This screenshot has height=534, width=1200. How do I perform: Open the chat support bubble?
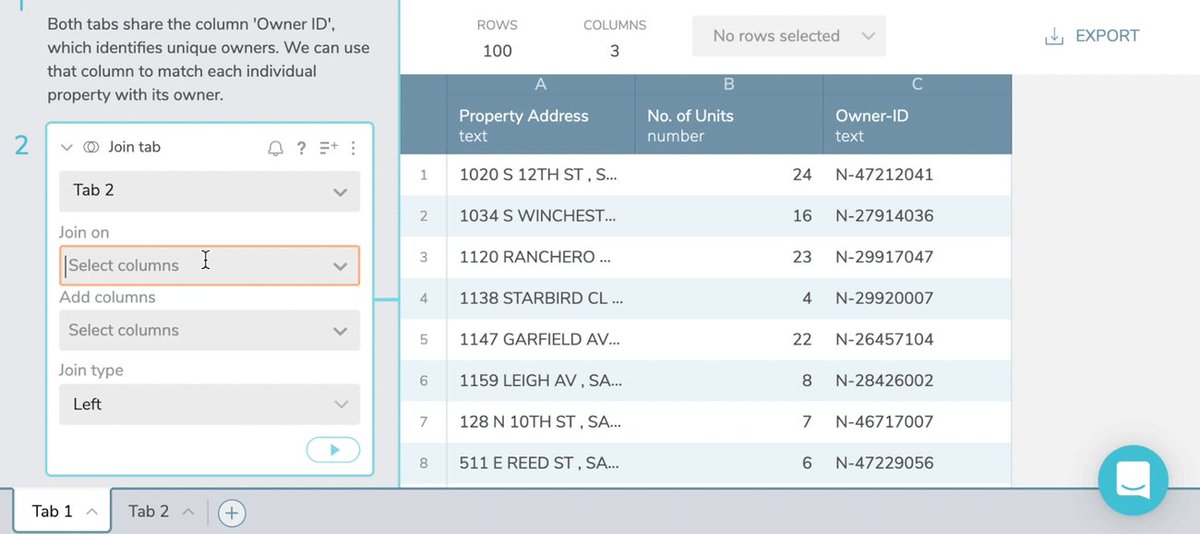tap(1133, 480)
